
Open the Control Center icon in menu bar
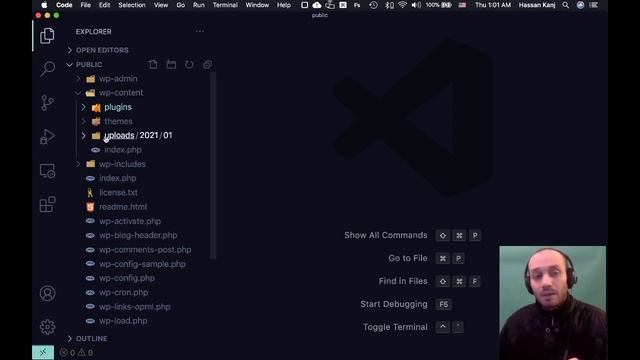click(593, 5)
